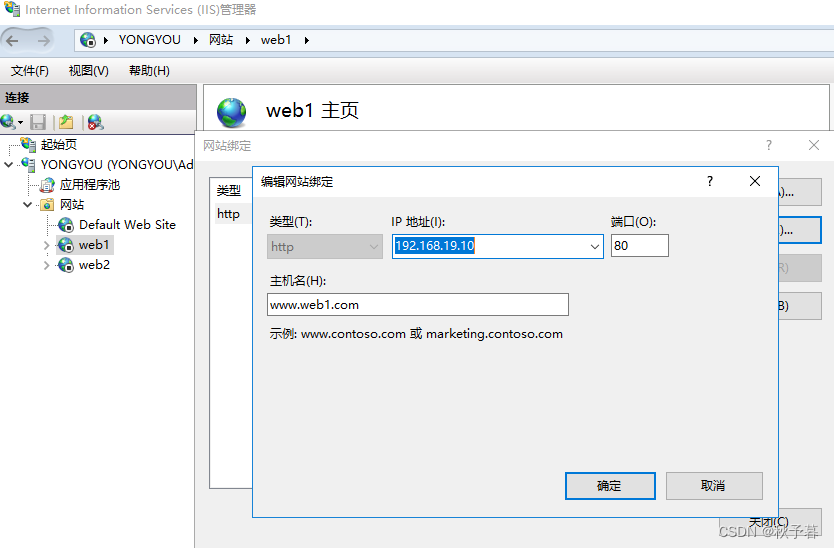Image resolution: width=834 pixels, height=548 pixels.
Task: Click 网站 in the breadcrumb bar
Action: [x=221, y=40]
